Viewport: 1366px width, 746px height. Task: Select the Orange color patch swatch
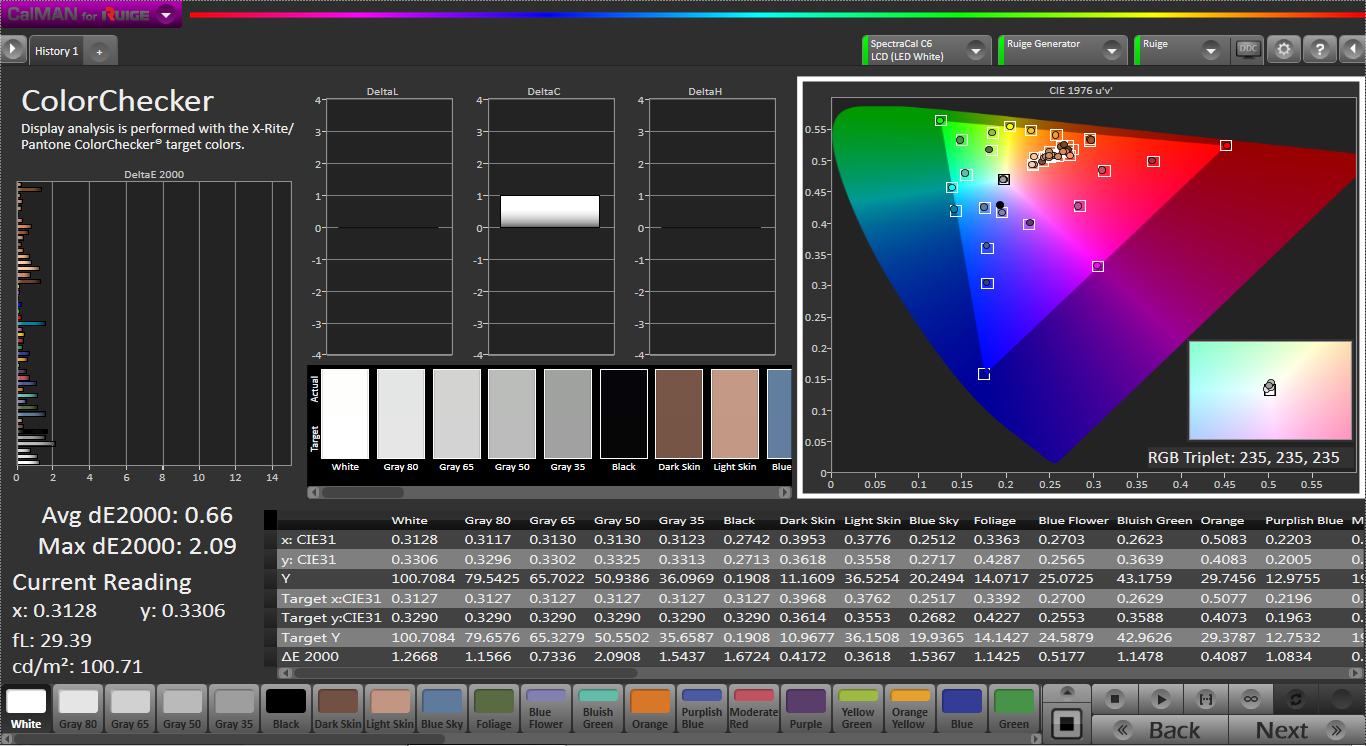649,709
